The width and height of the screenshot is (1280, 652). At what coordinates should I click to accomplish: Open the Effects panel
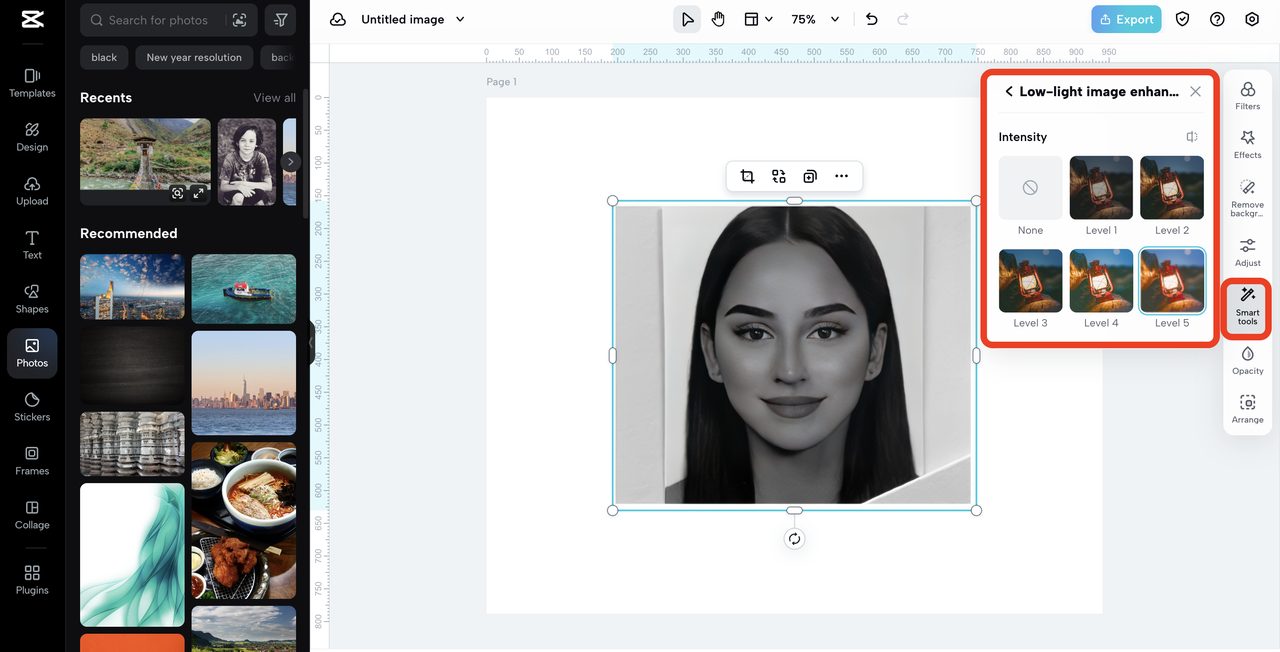click(1248, 145)
